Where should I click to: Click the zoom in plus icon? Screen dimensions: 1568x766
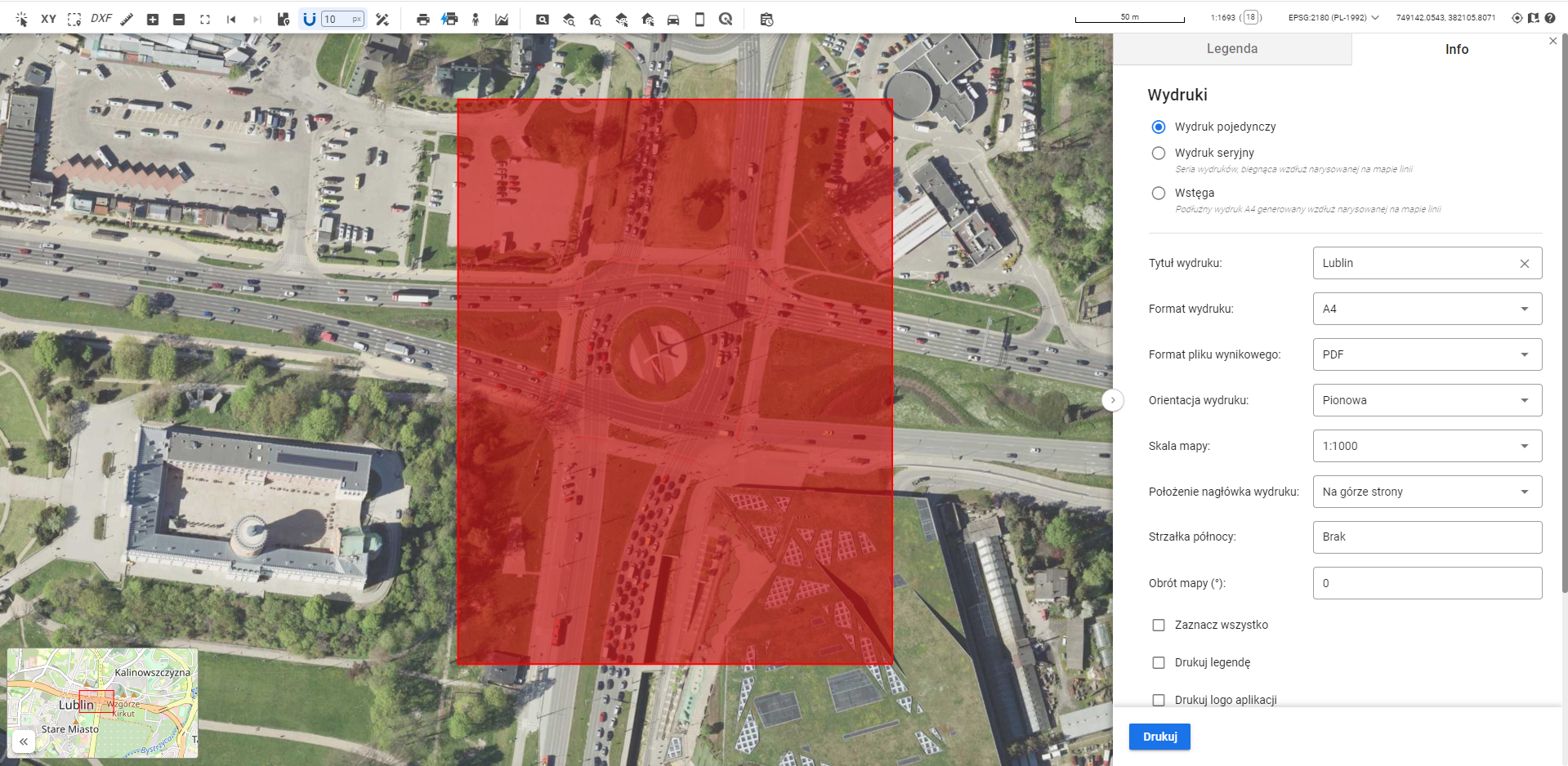[153, 19]
